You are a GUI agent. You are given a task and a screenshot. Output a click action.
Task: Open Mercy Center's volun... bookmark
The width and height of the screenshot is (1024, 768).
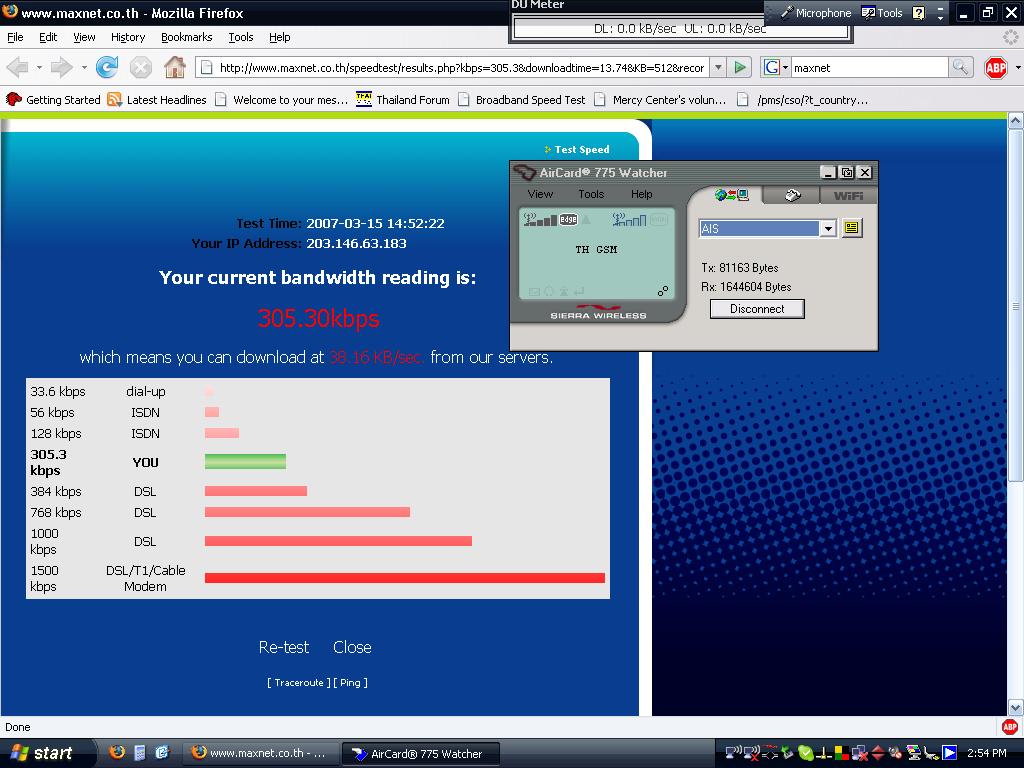point(660,99)
